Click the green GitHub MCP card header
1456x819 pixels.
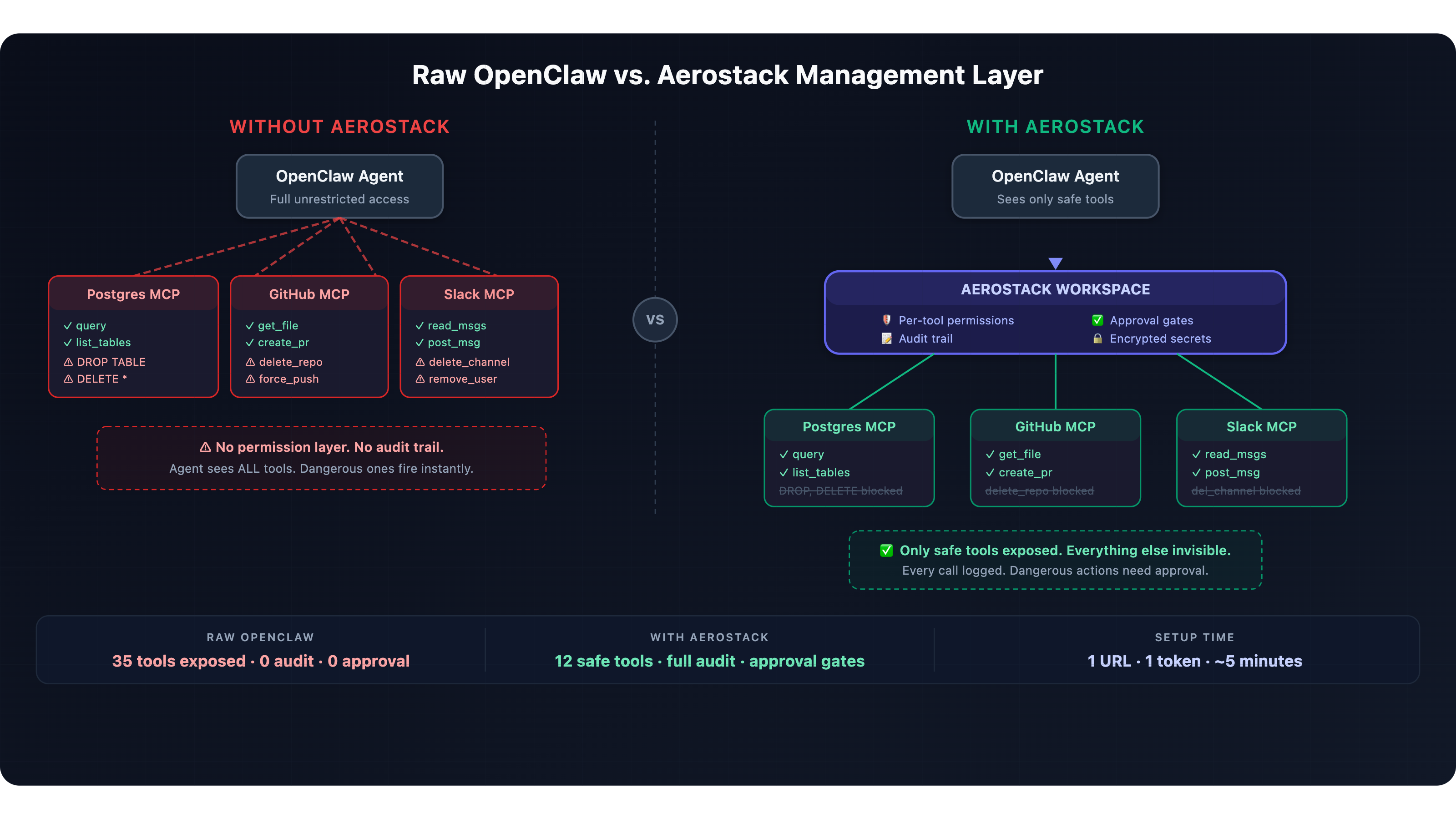click(1055, 427)
